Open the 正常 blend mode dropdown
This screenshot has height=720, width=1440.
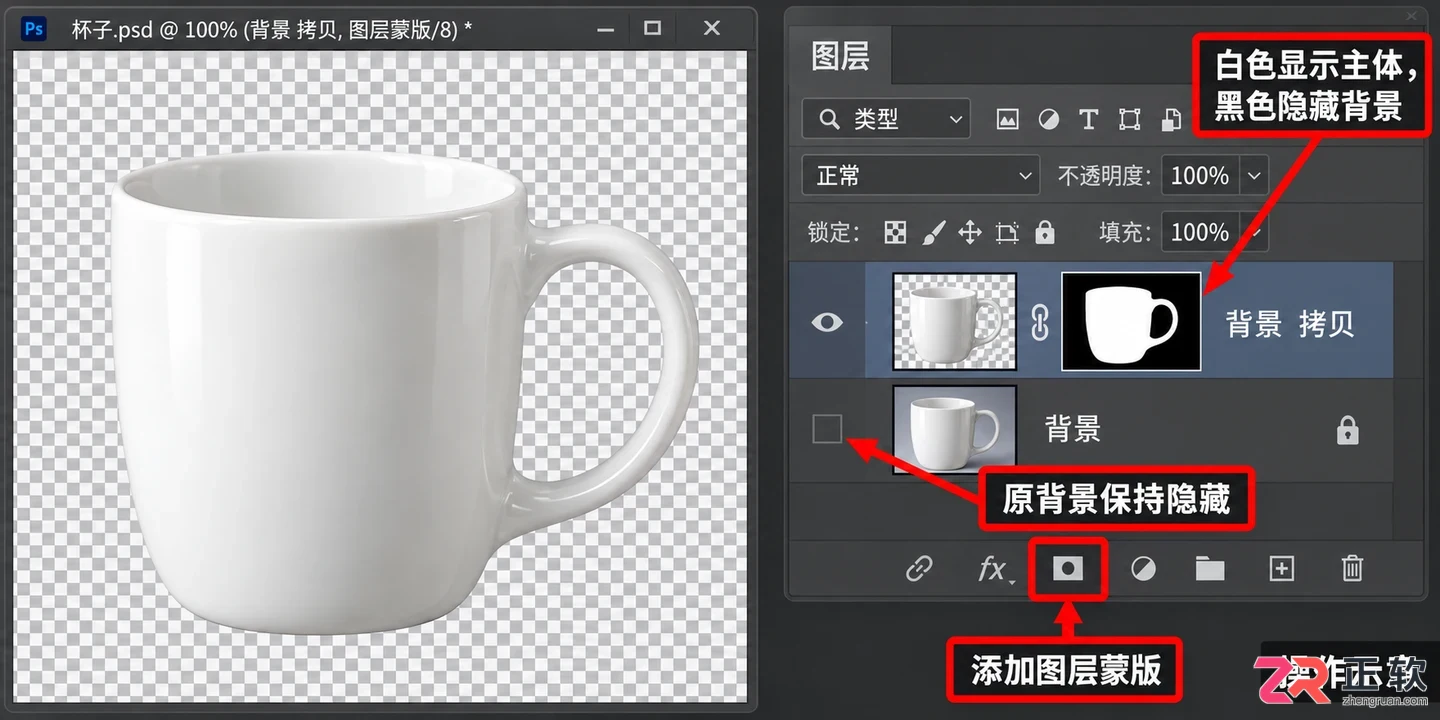[x=920, y=176]
